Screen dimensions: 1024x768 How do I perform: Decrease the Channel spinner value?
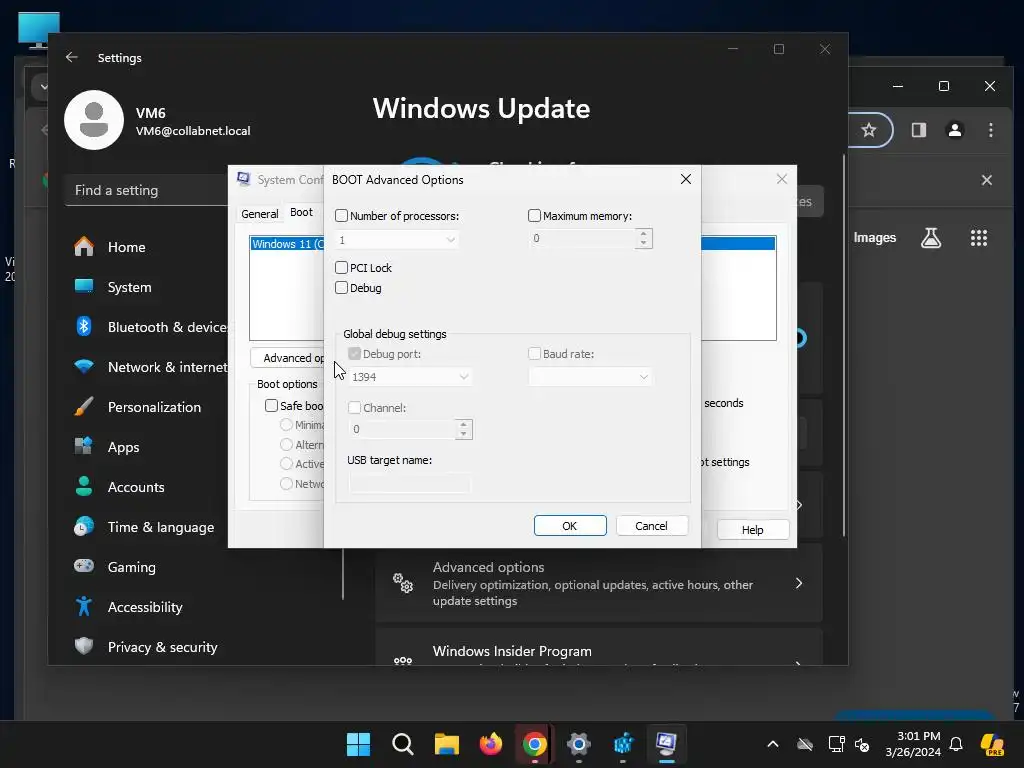coord(464,434)
